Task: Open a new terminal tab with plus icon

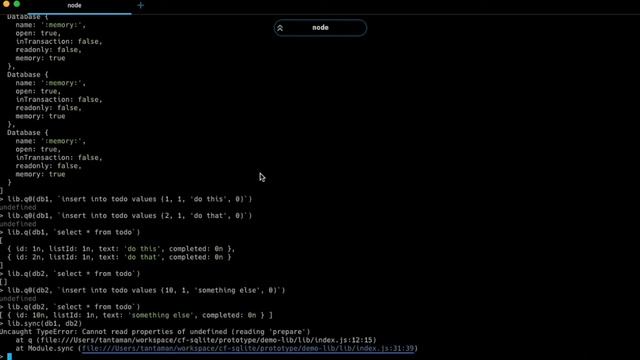Action: tap(140, 5)
